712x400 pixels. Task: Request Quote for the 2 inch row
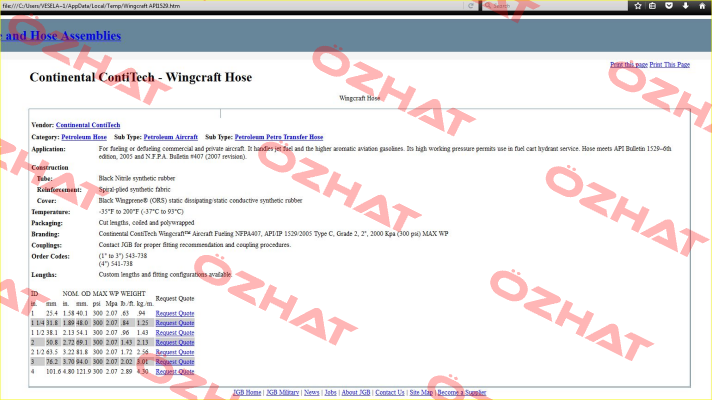click(175, 342)
